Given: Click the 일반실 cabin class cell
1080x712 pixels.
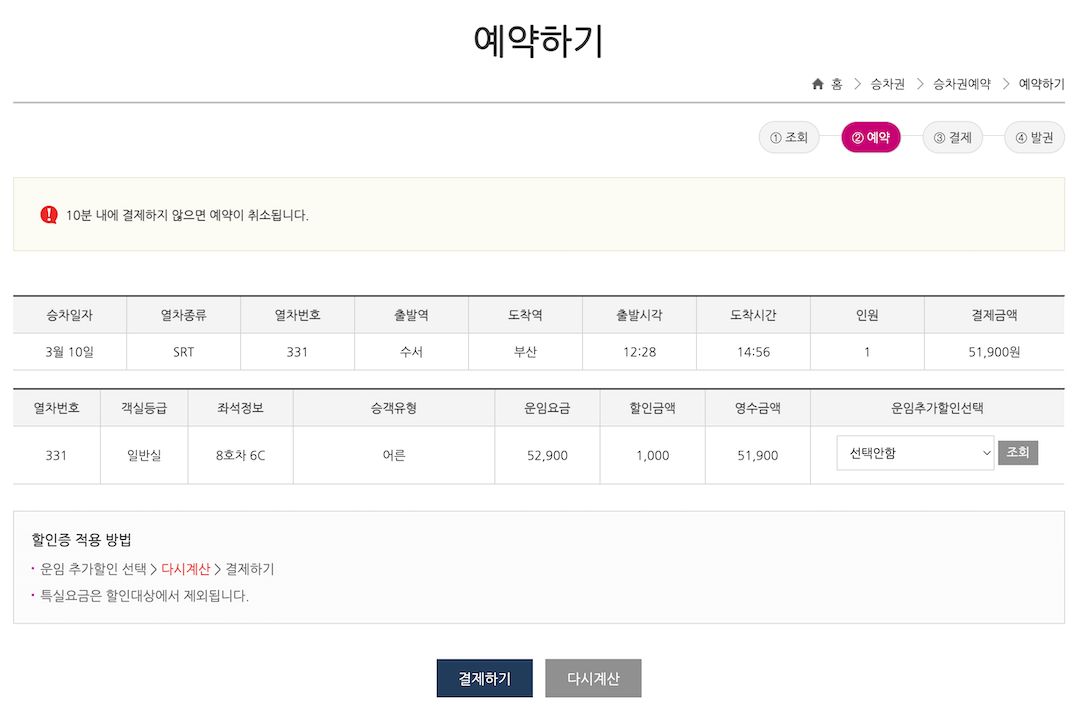Looking at the screenshot, I should point(144,455).
